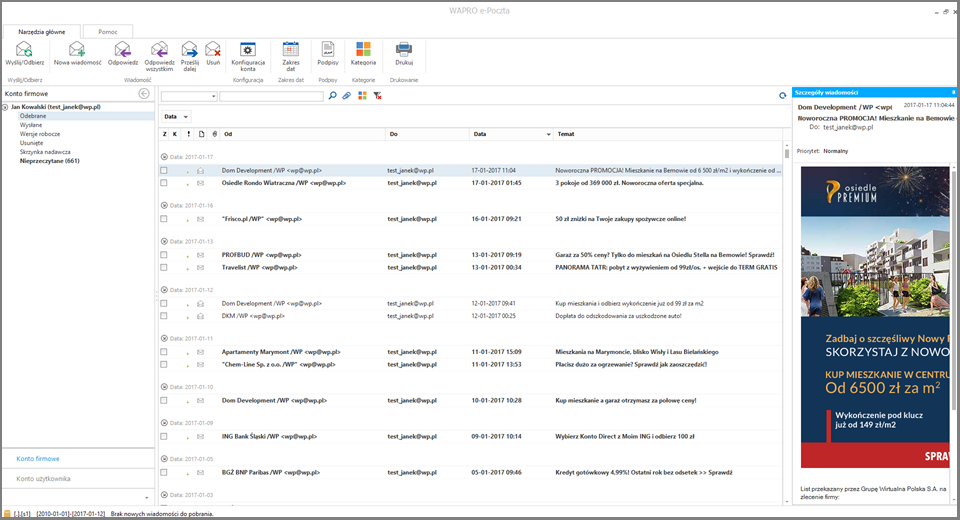The image size is (960, 520).
Task: Click the category filter squares icon in search bar
Action: [x=362, y=96]
